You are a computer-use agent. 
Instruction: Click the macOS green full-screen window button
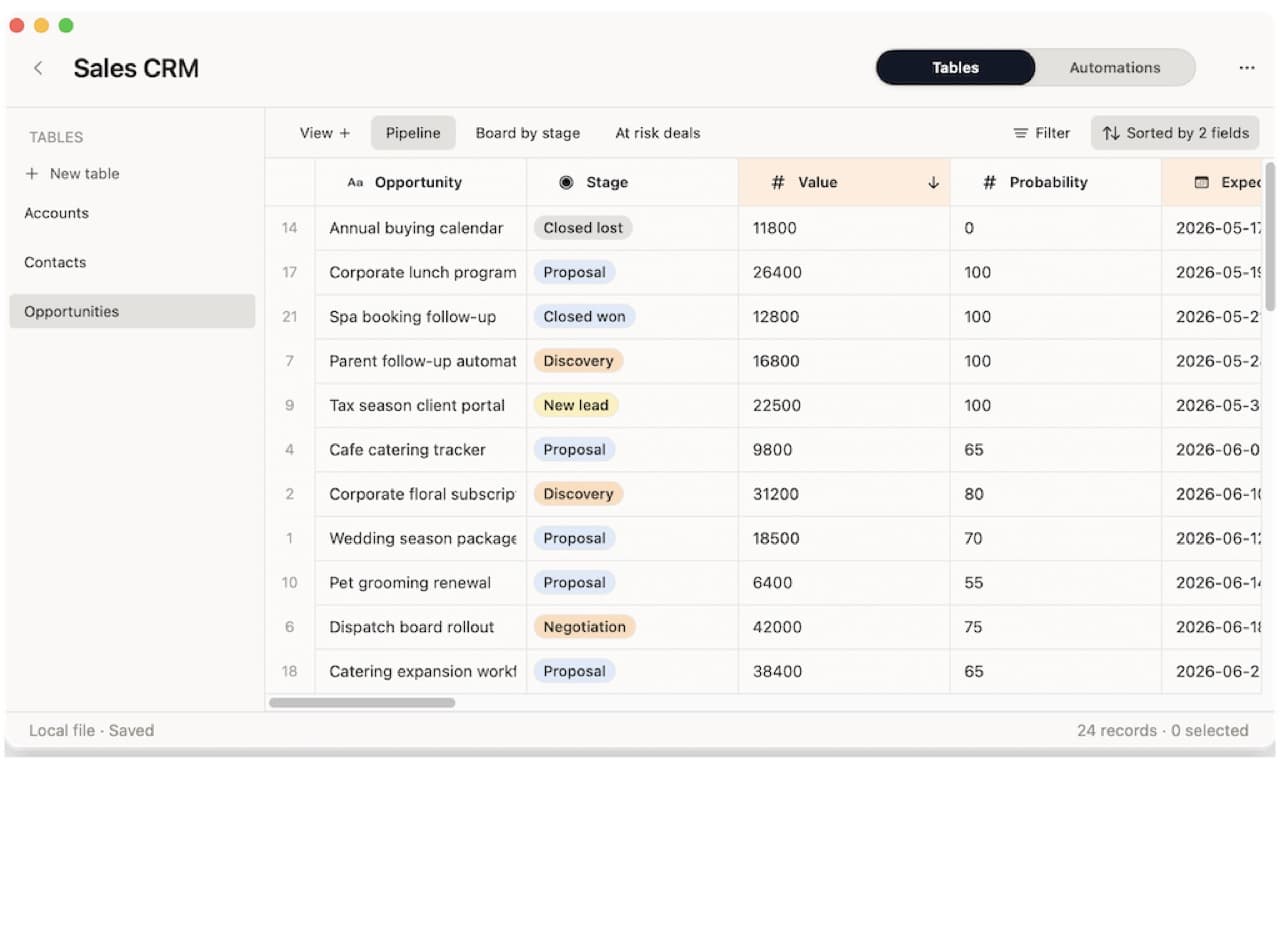point(66,25)
